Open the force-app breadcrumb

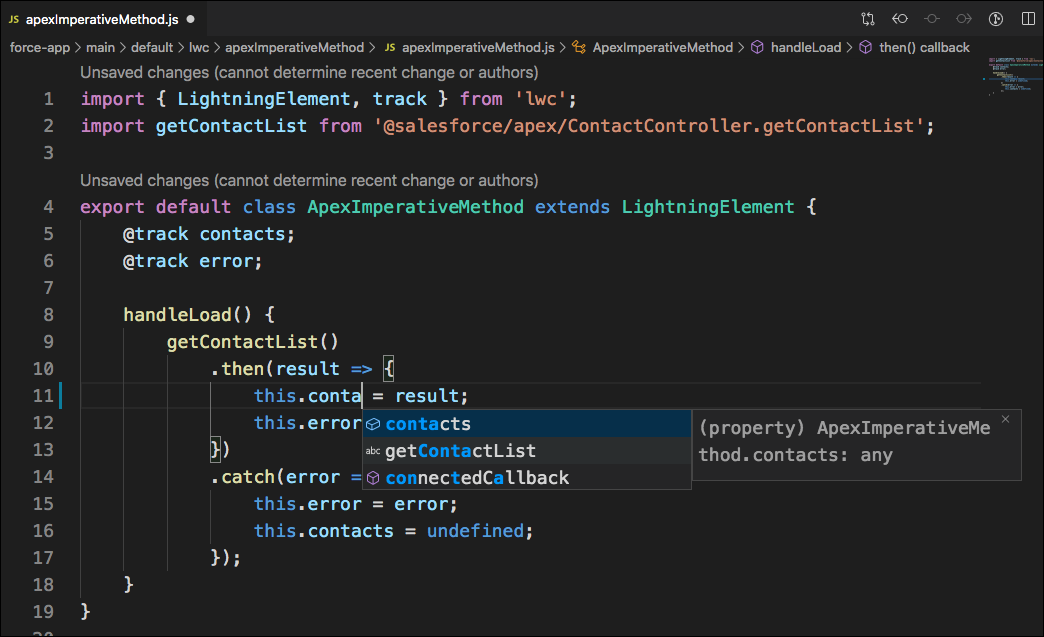click(39, 47)
